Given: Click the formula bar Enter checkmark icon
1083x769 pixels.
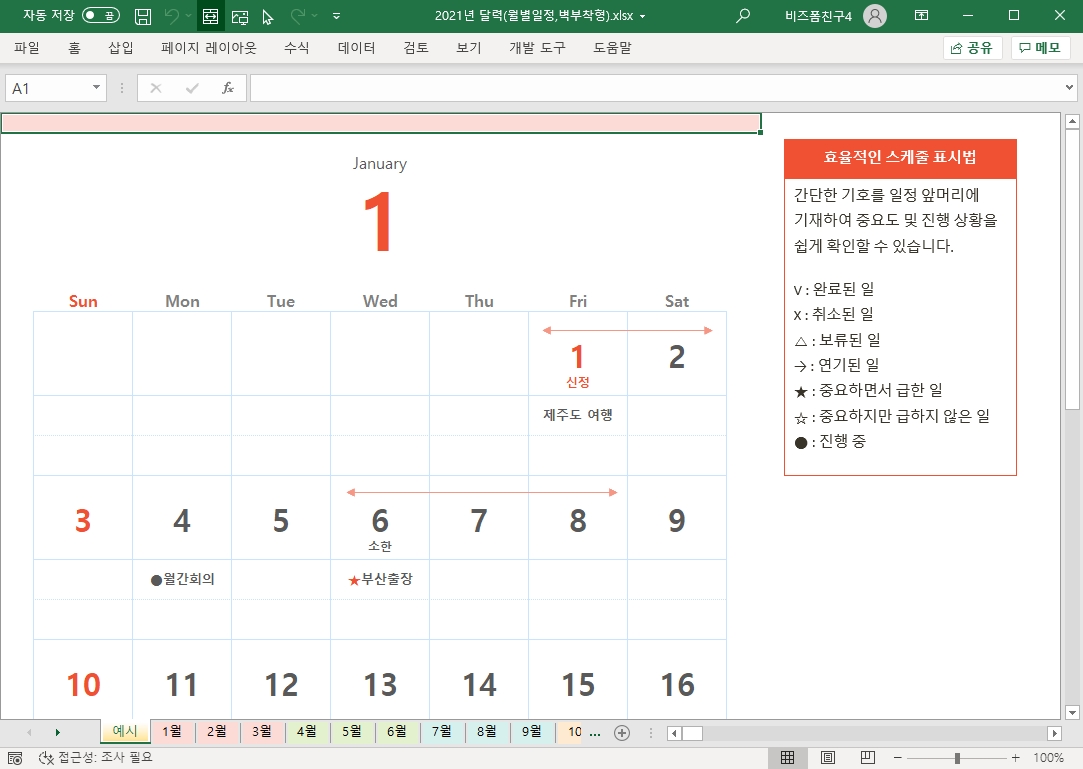Looking at the screenshot, I should (x=192, y=88).
